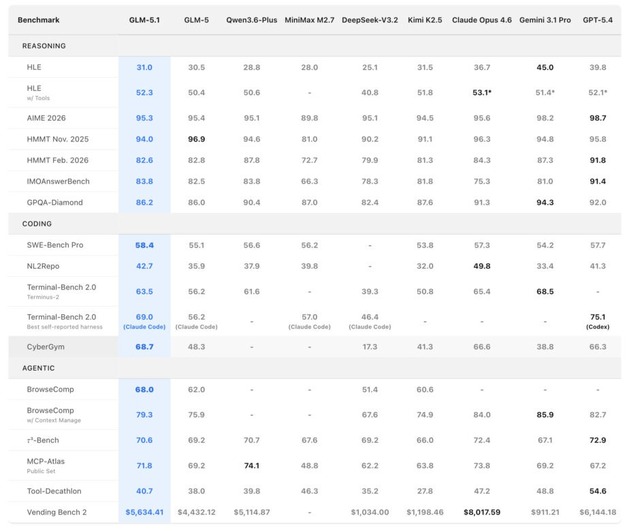640x531 pixels.
Task: Click the DeepSeek-V3.2 column header
Action: click(x=370, y=19)
